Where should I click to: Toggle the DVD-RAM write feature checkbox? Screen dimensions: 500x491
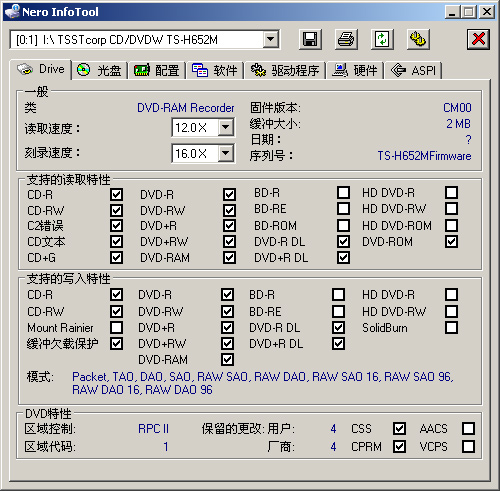[227, 359]
